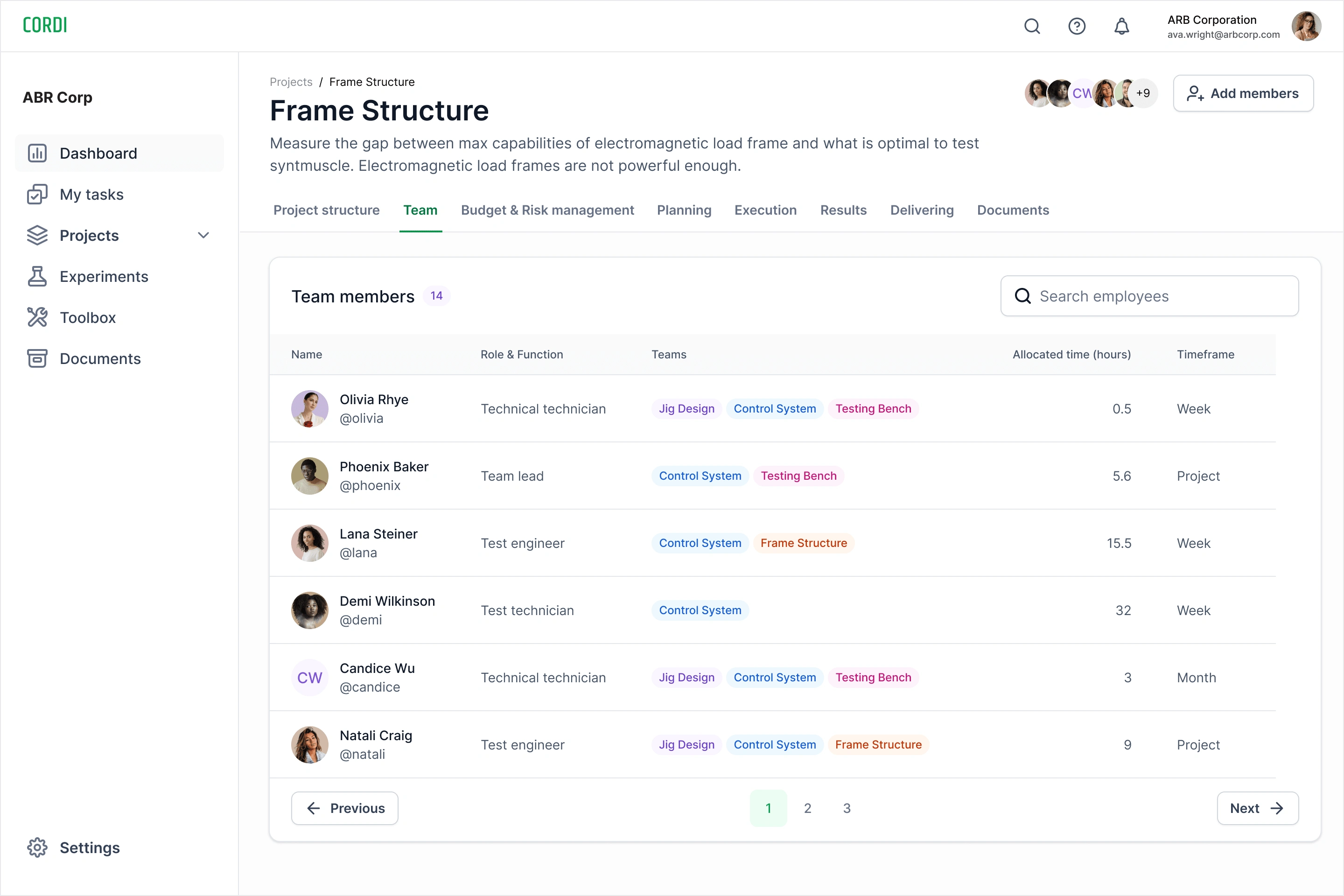Click the Projects sidebar icon
The image size is (1344, 896).
point(36,235)
